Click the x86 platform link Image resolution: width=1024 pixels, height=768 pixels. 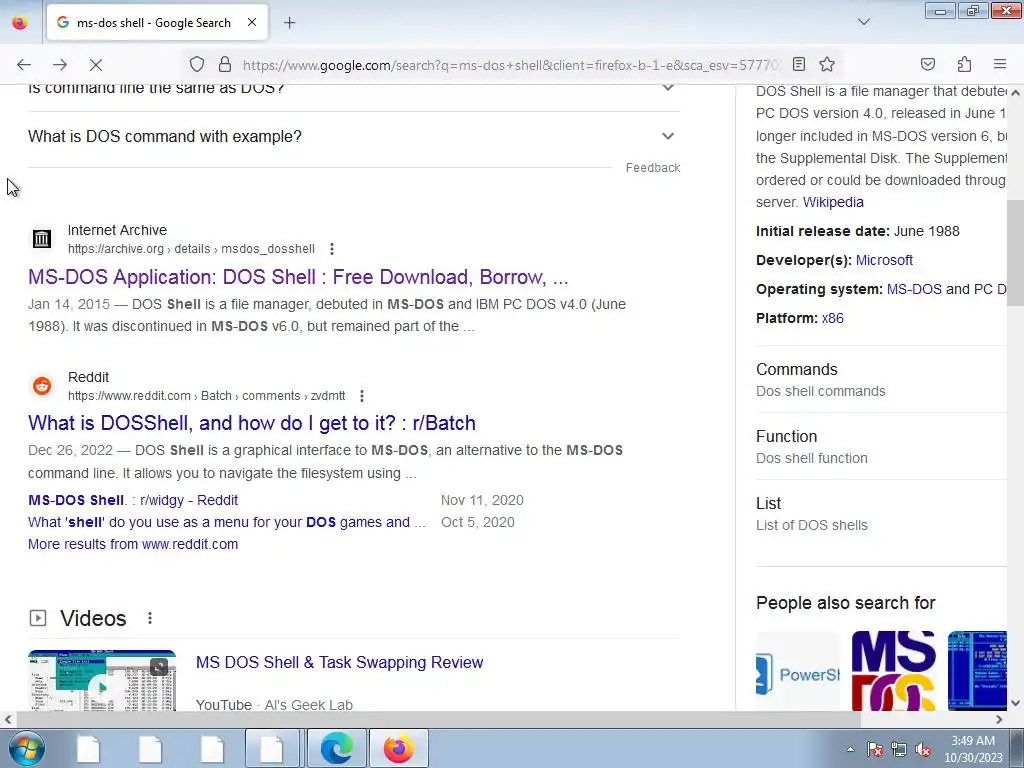point(832,319)
